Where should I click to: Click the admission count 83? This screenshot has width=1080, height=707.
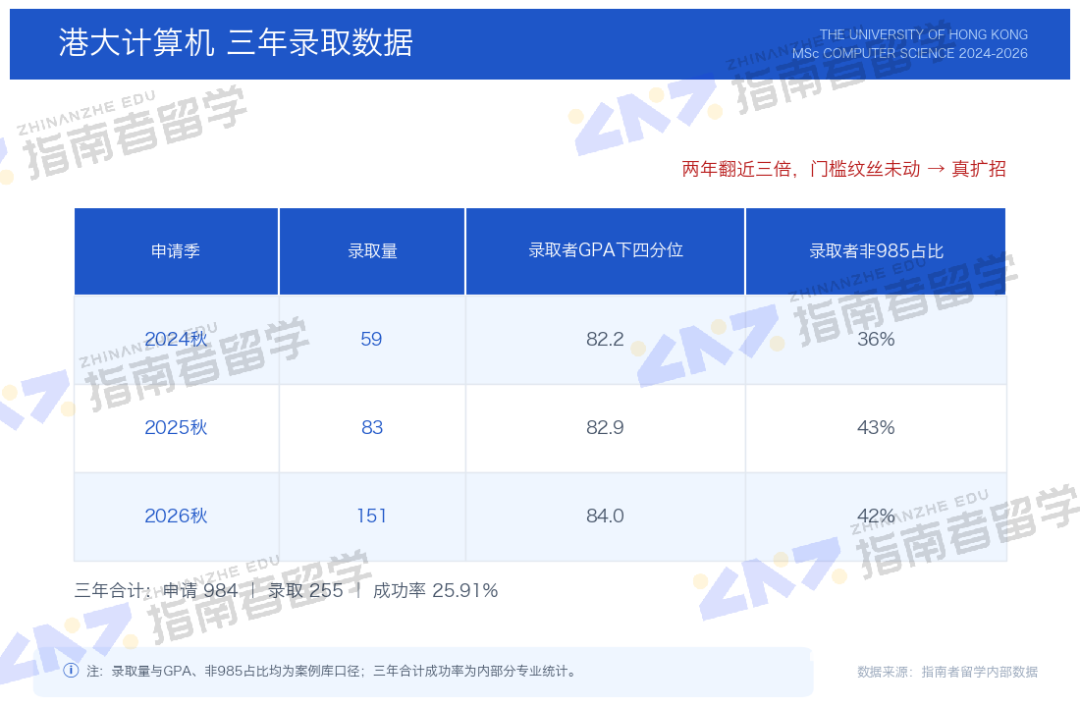372,427
